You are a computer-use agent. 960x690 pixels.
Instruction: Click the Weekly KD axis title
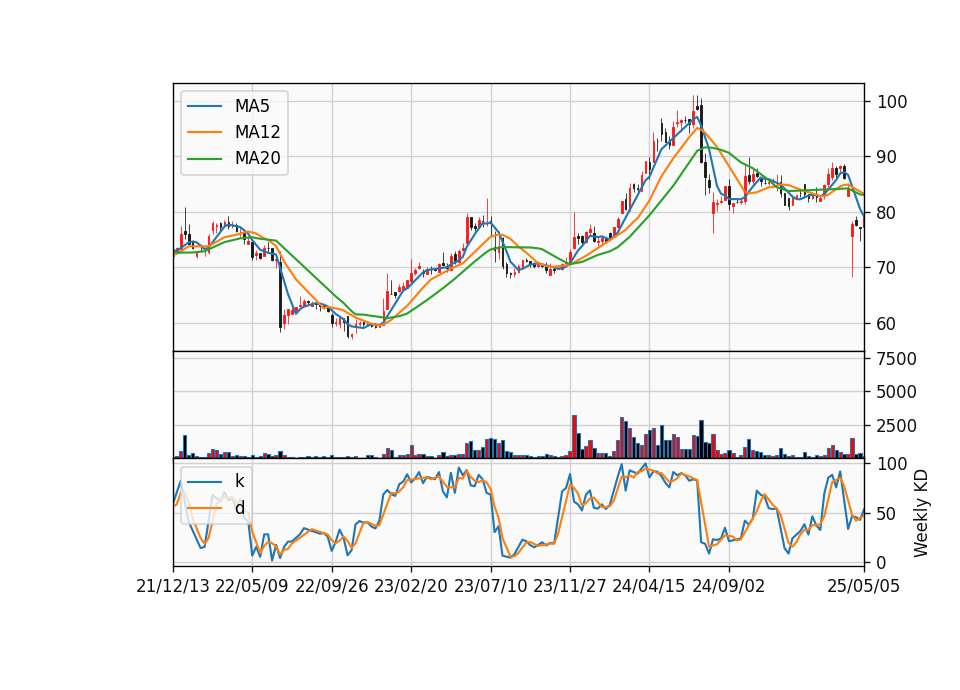click(921, 514)
